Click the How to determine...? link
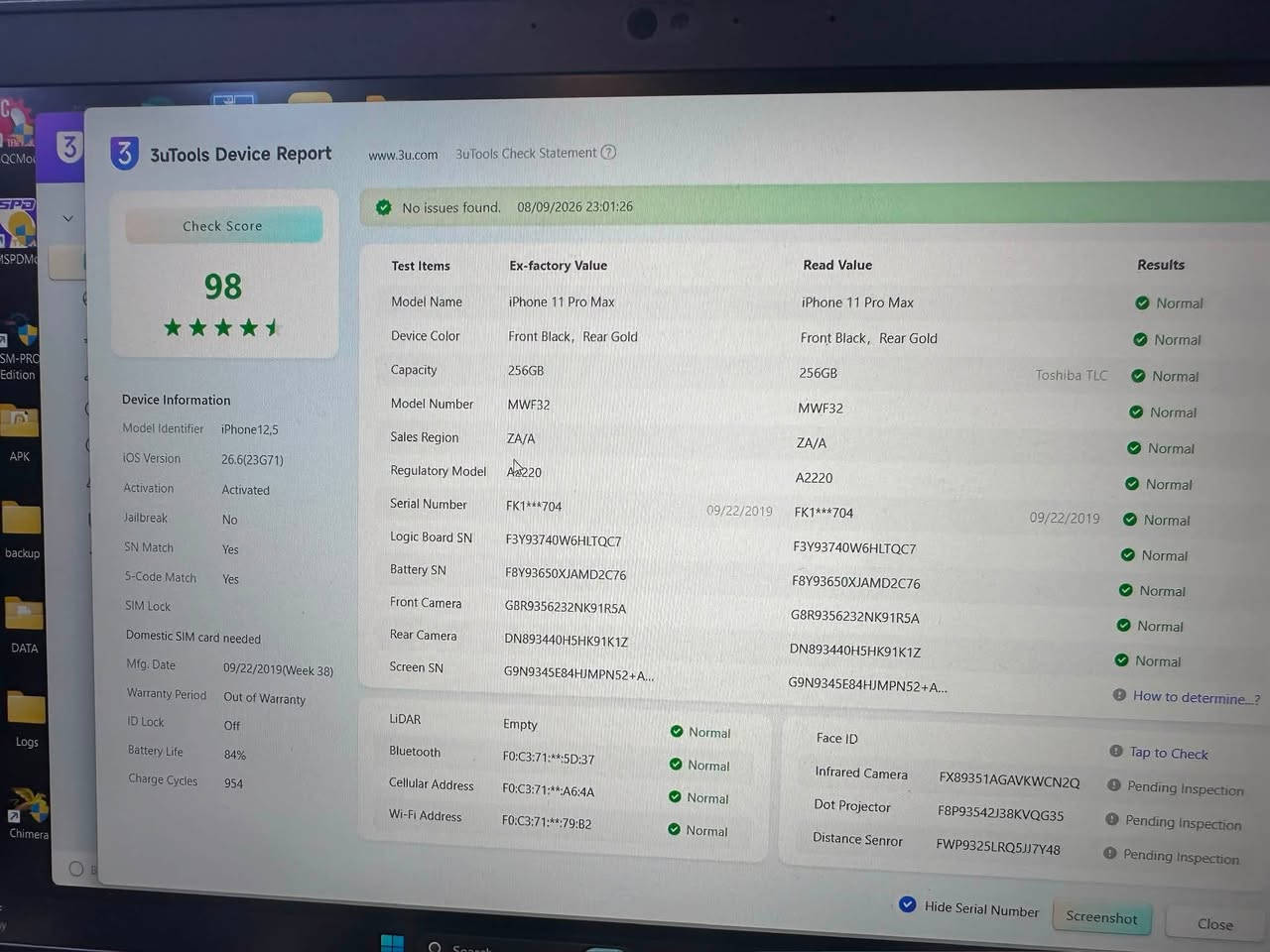 coord(1197,697)
